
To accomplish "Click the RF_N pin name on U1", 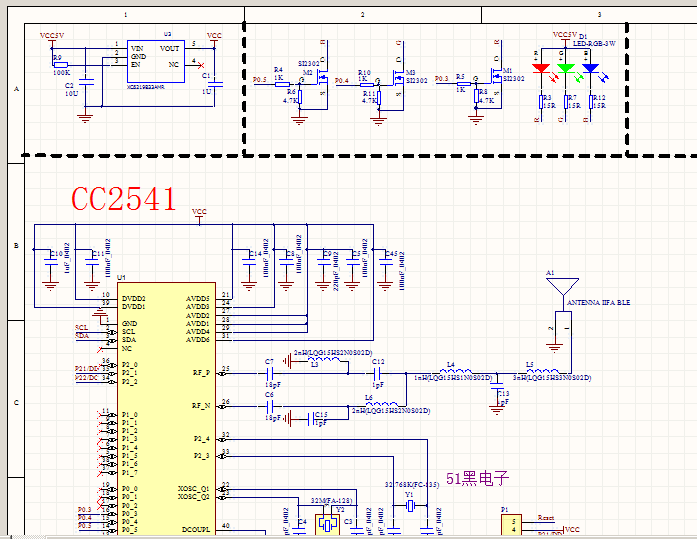I will point(201,406).
